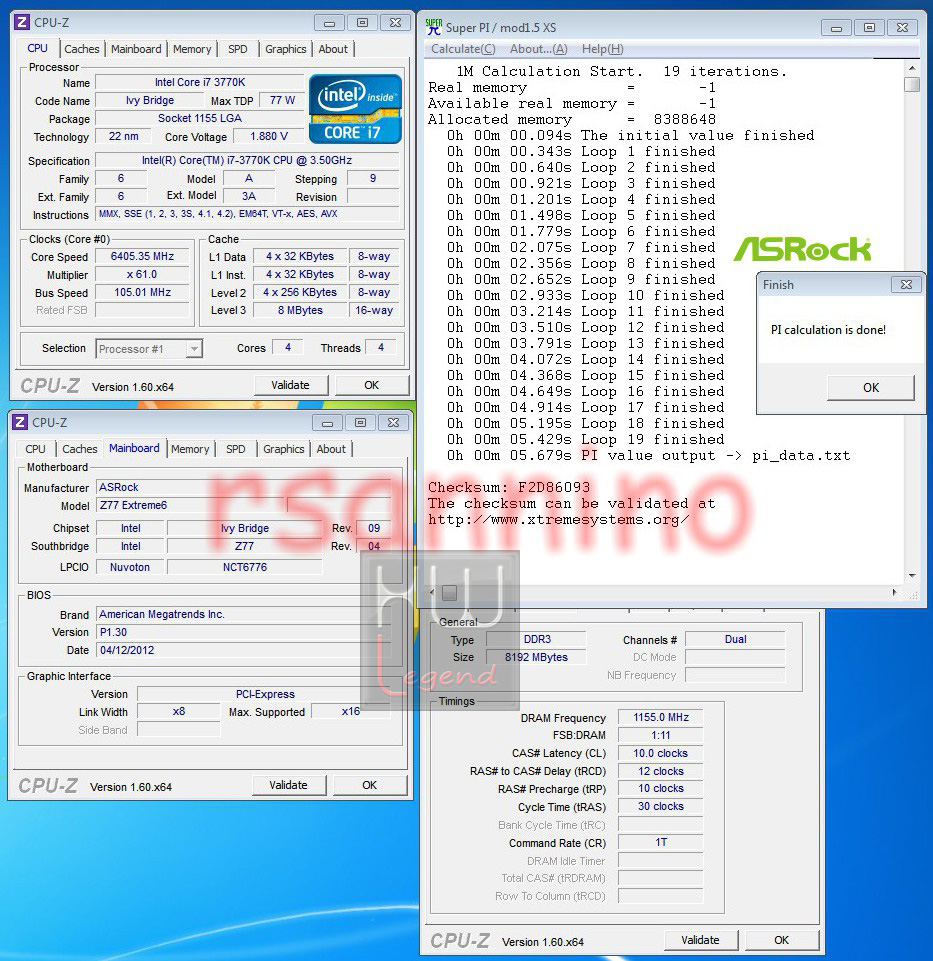Click the 'Checksum: F2D86093' line in Super PI
The height and width of the screenshot is (961, 933).
509,487
